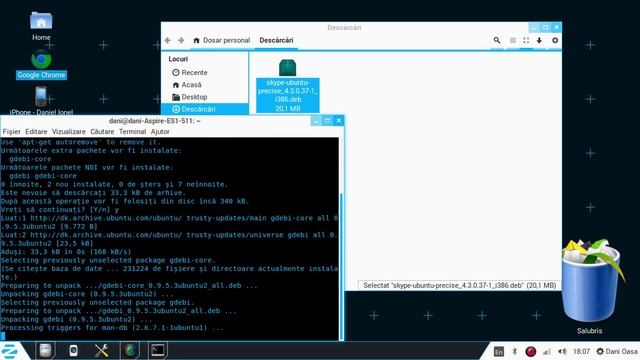
Task: Click the 18:07 clock
Action: (581, 351)
